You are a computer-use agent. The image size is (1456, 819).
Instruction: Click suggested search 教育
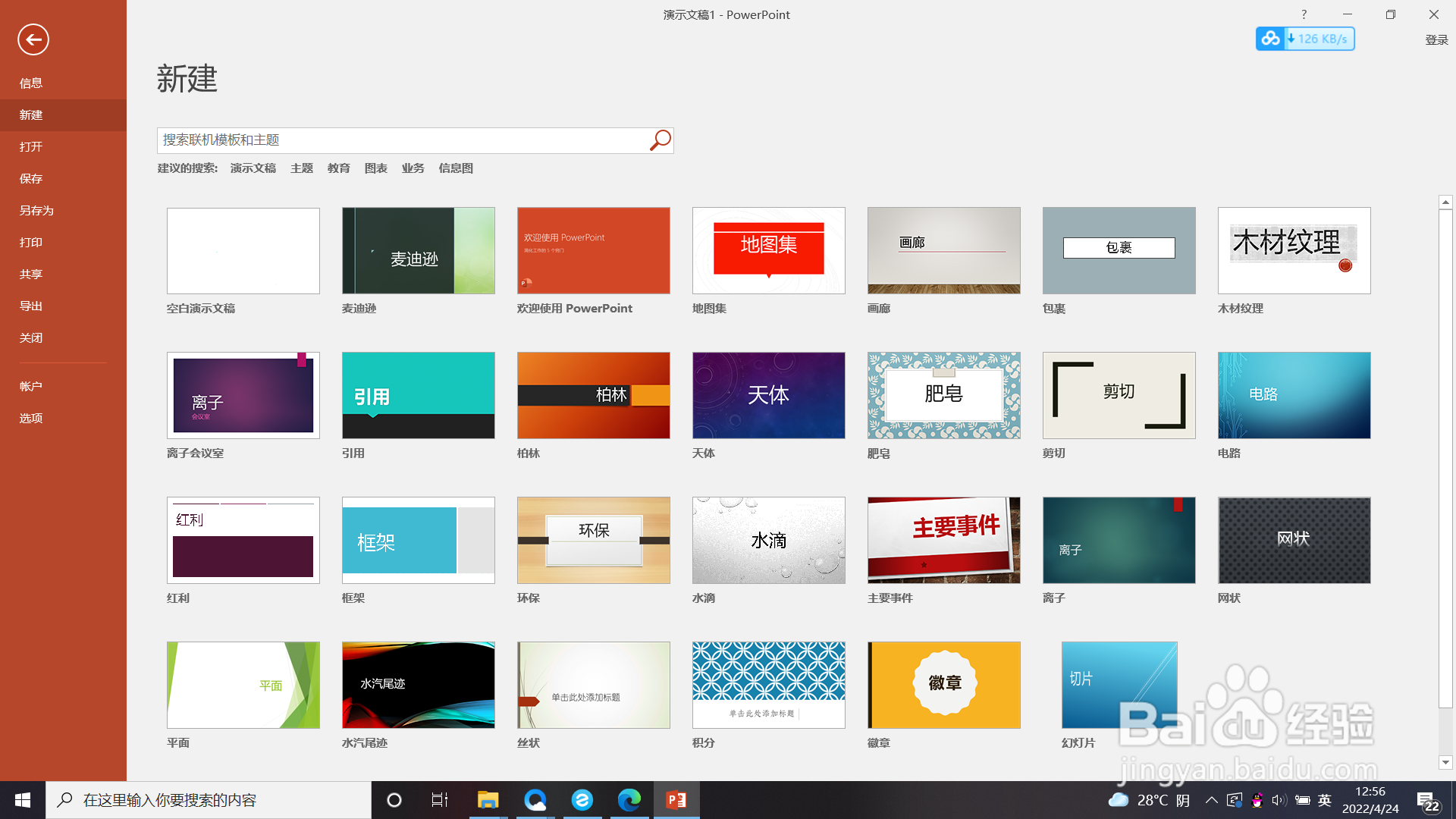point(338,168)
